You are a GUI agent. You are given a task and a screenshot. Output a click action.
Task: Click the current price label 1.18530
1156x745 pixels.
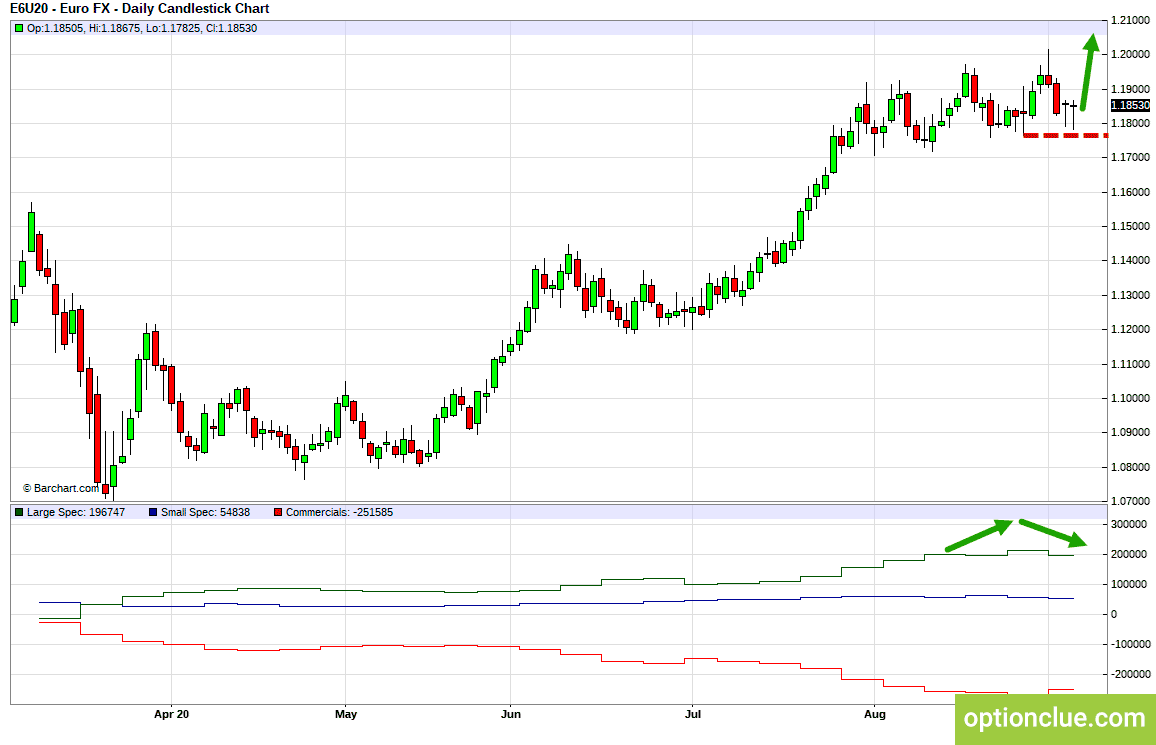[x=1130, y=105]
